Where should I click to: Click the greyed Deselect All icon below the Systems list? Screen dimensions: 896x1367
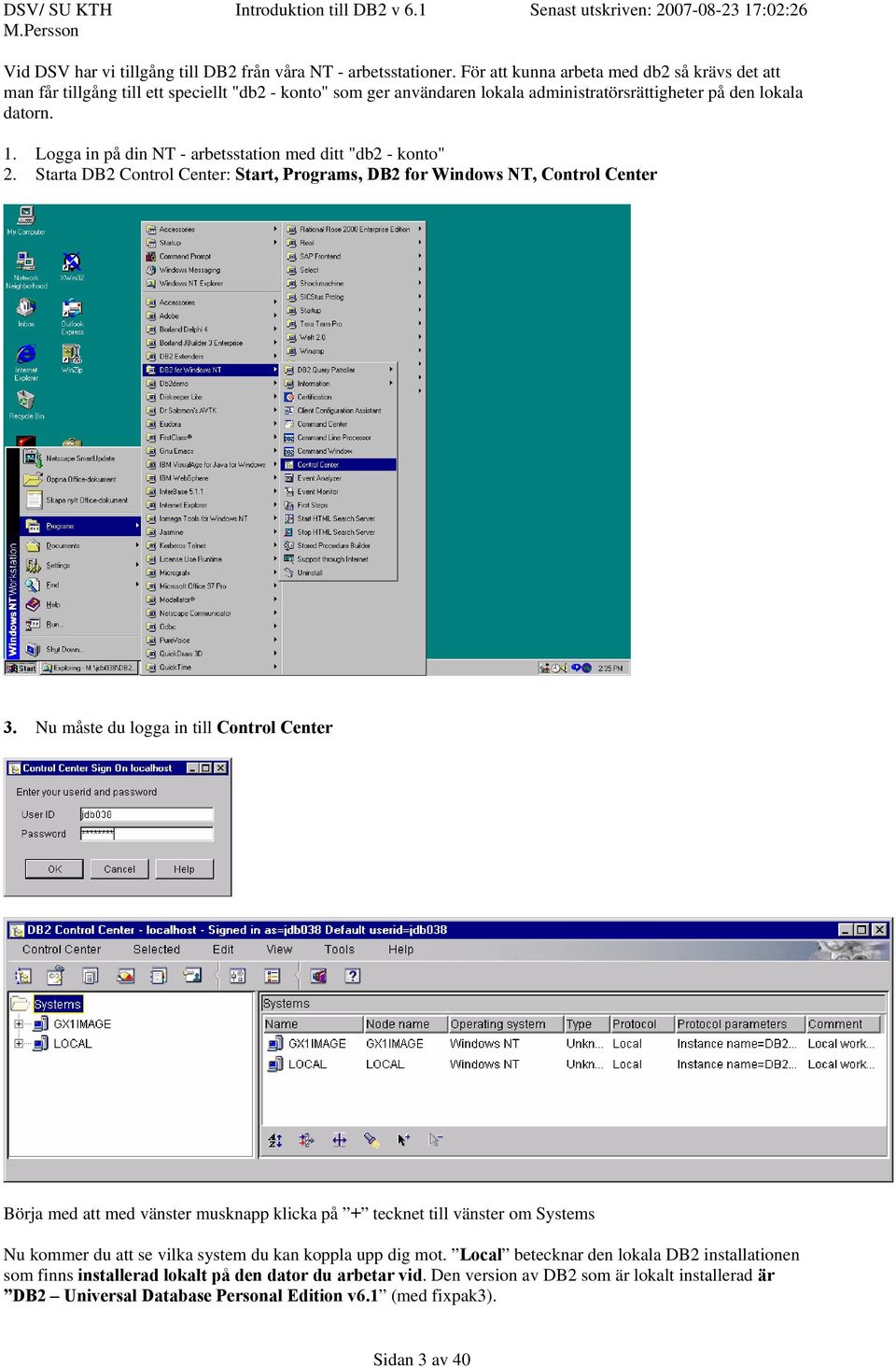click(x=436, y=1140)
